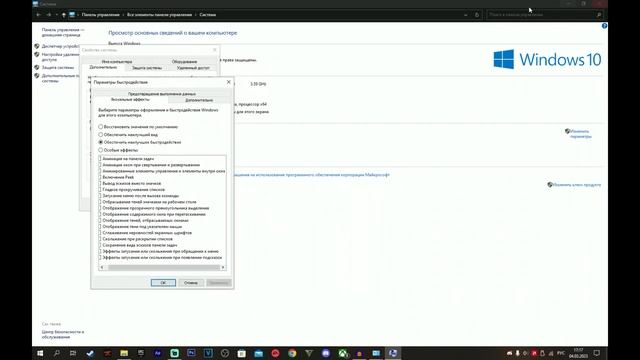Enable taskbar animations checkbox
The image size is (640, 360).
point(100,159)
